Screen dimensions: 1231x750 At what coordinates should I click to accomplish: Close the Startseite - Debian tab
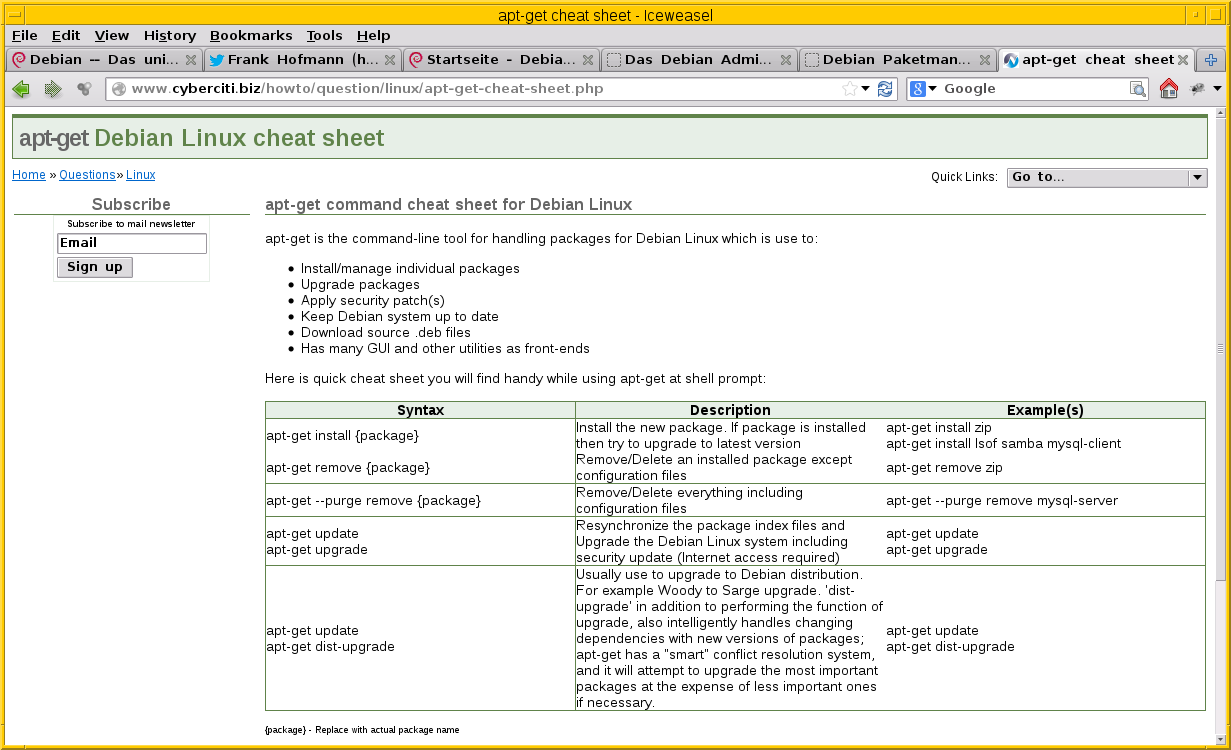(x=588, y=59)
